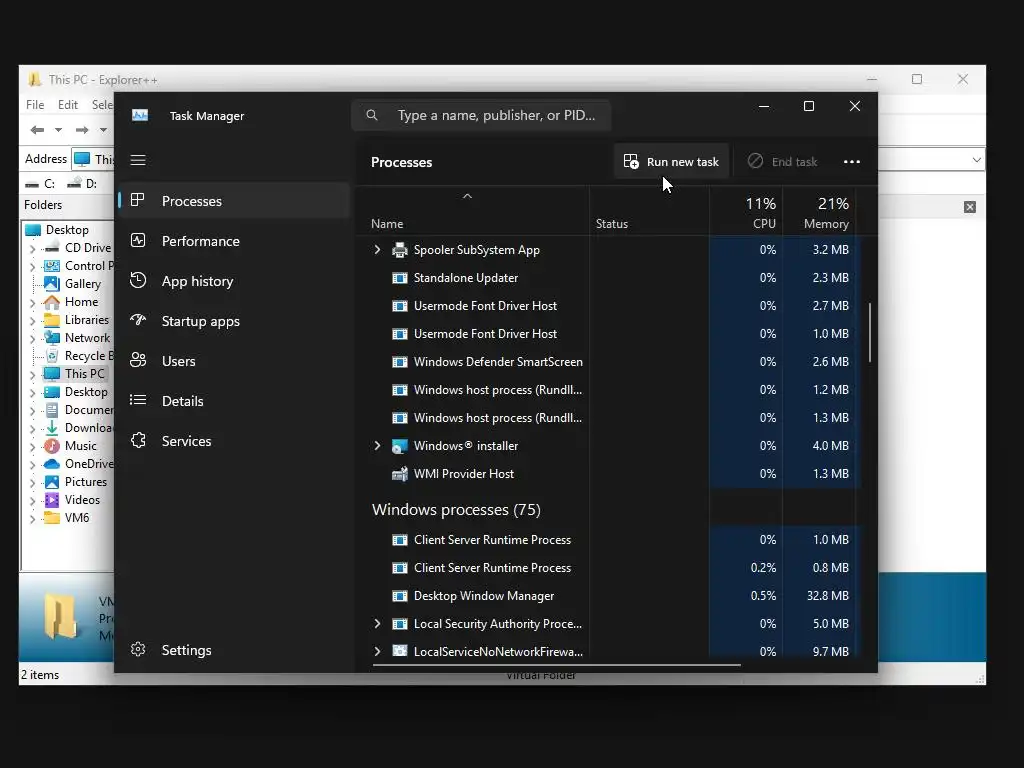Viewport: 1024px width, 768px height.
Task: Open the Details page
Action: 234,401
